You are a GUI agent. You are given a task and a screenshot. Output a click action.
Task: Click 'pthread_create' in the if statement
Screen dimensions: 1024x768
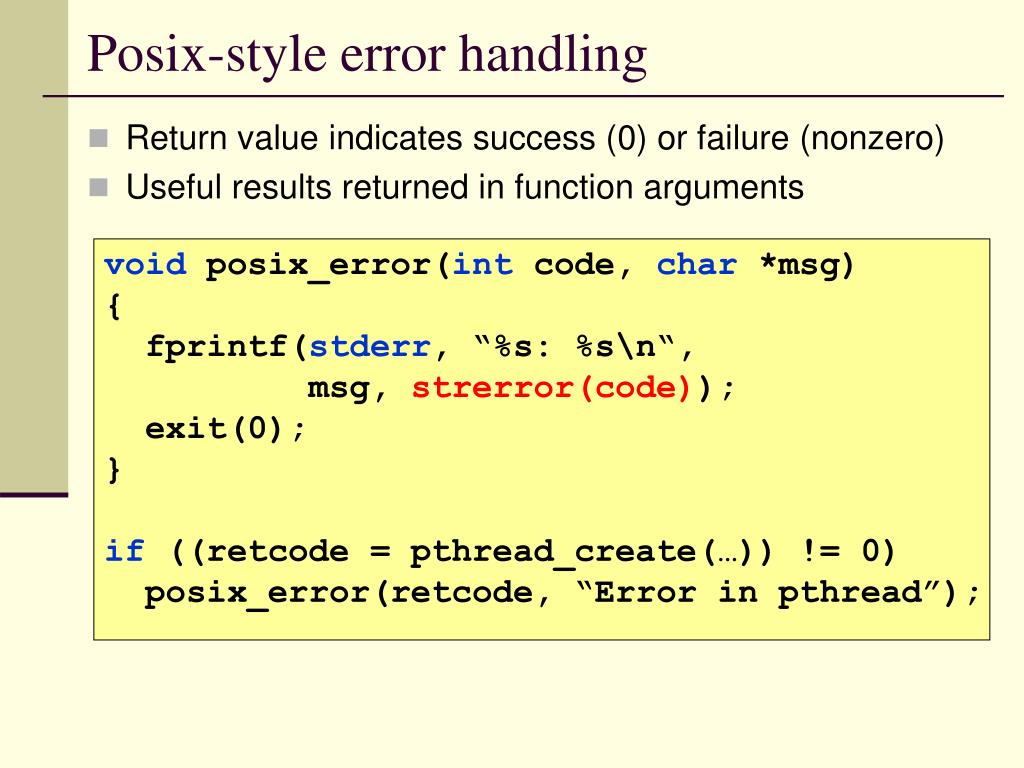pos(552,553)
